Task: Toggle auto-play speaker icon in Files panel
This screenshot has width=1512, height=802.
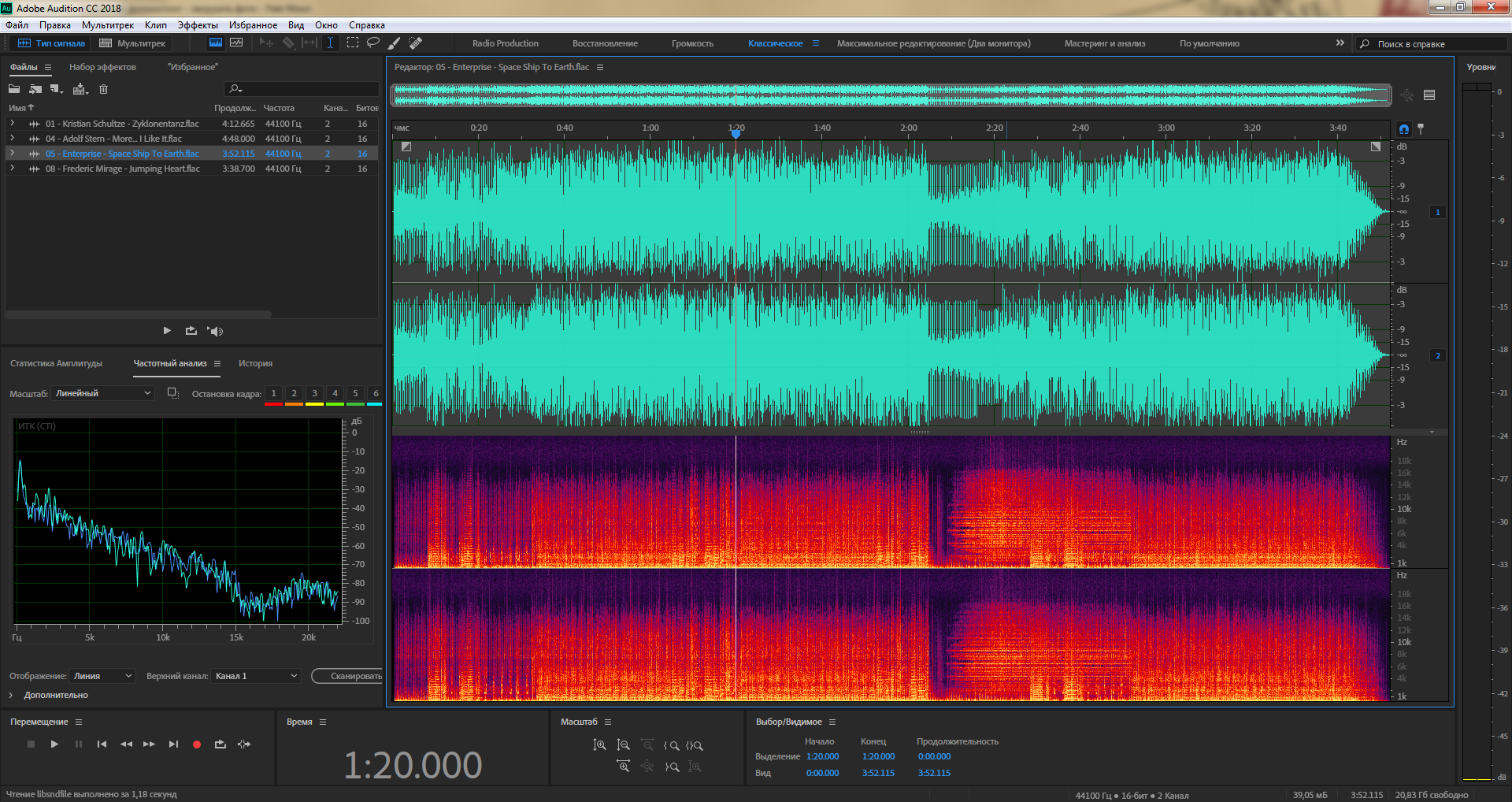Action: coord(215,331)
